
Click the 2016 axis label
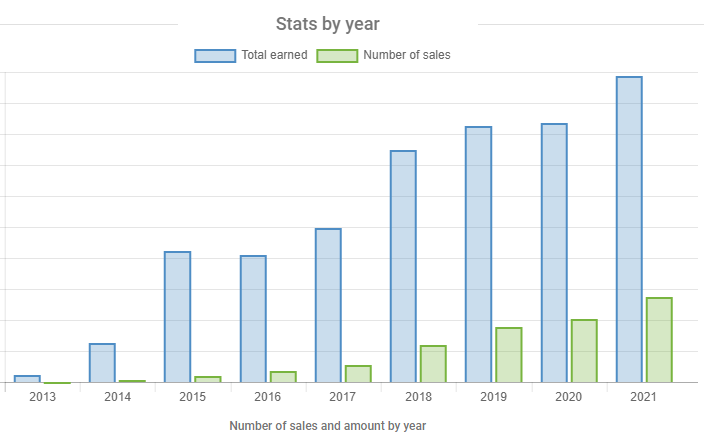[x=268, y=397]
